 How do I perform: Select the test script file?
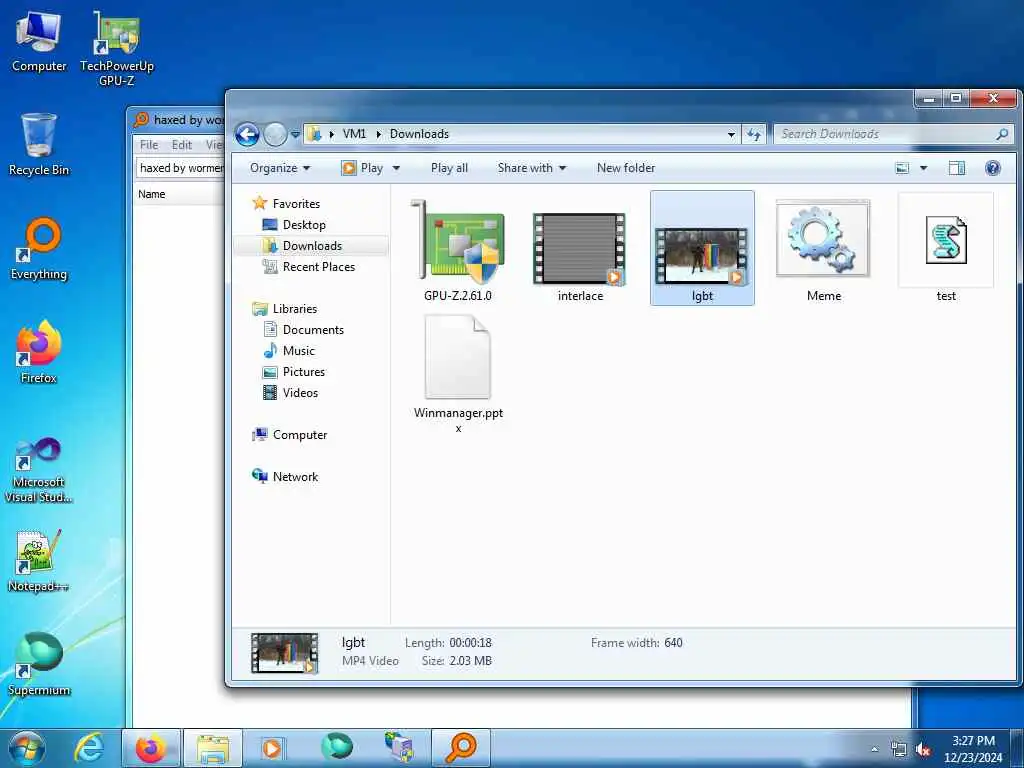pyautogui.click(x=946, y=248)
